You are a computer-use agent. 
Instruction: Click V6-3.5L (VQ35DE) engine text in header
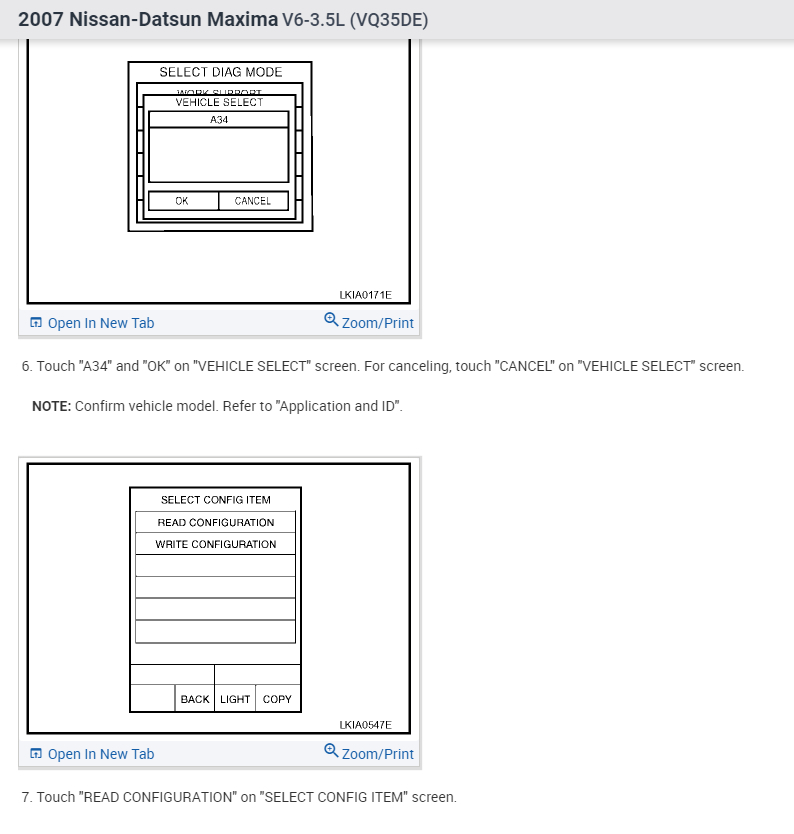355,20
